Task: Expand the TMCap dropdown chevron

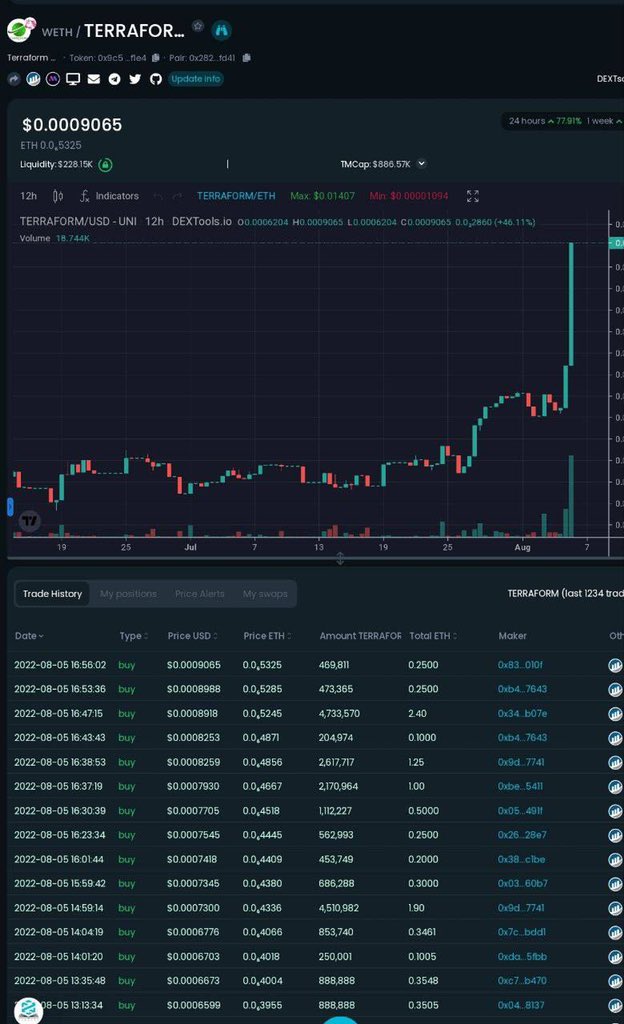Action: [422, 164]
